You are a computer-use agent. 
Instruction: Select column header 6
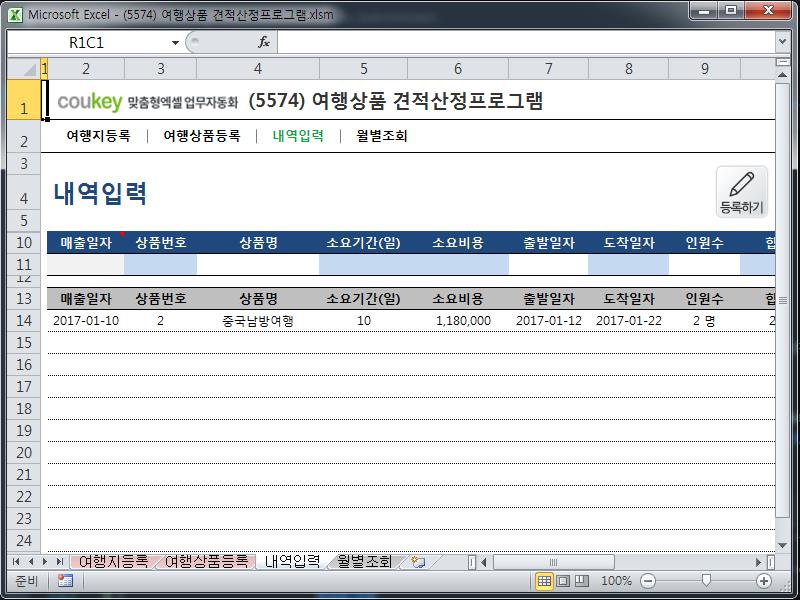click(458, 68)
